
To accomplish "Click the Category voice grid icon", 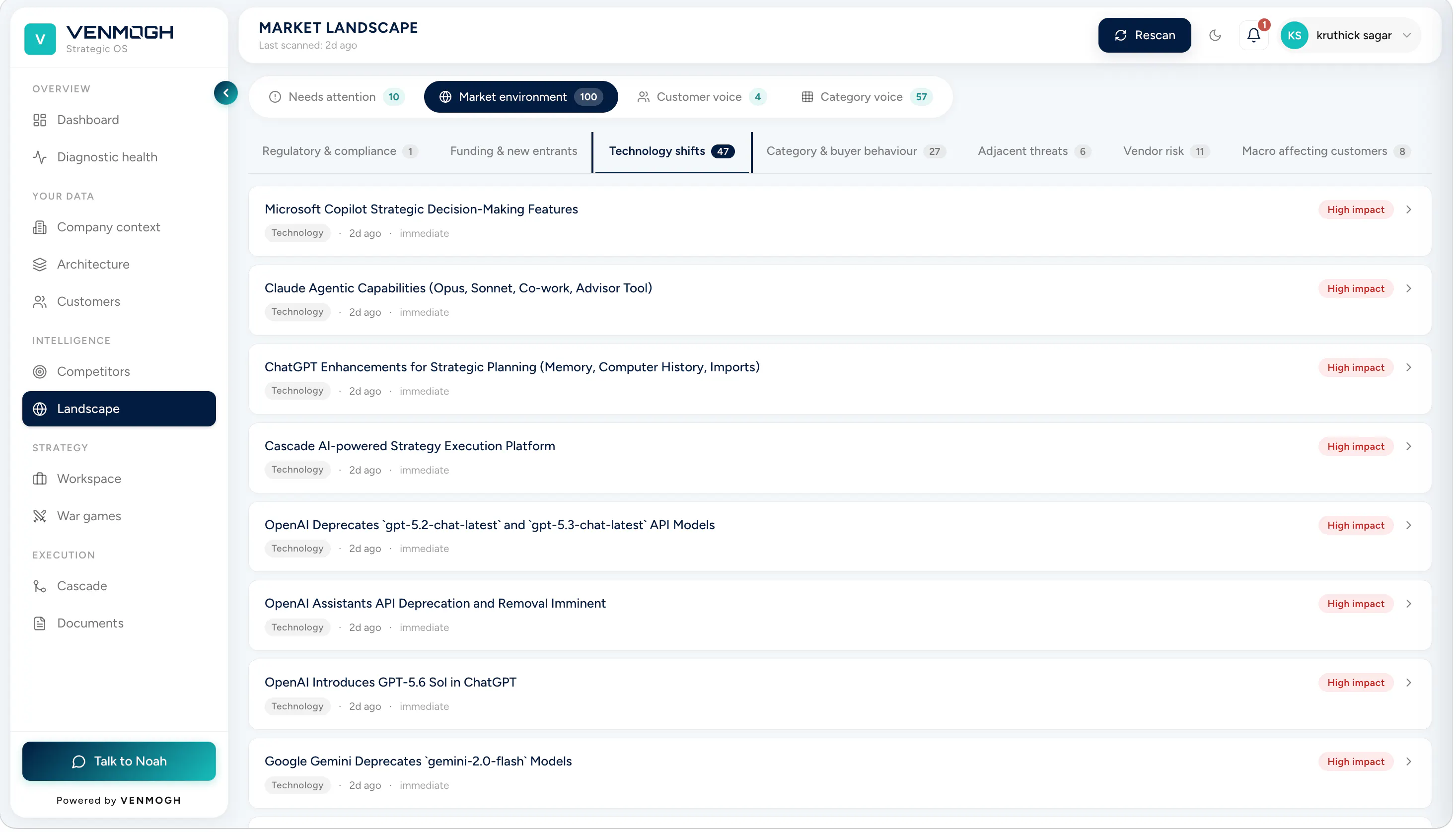I will 808,97.
